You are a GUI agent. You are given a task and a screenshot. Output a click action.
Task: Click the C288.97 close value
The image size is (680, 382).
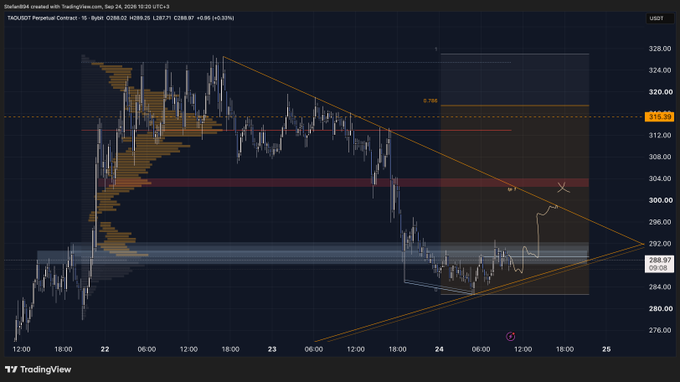pos(184,18)
